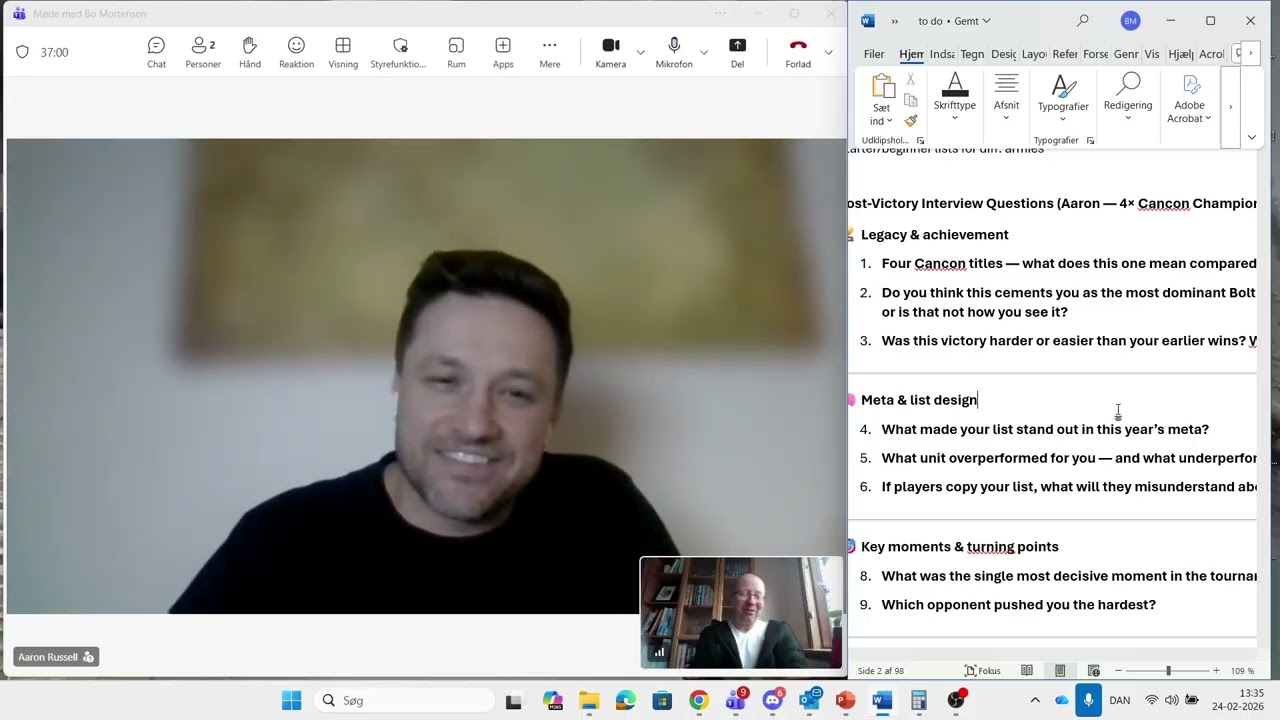Viewport: 1280px width, 720px height.
Task: Switch to the Hjem ribbon tab
Action: [911, 54]
